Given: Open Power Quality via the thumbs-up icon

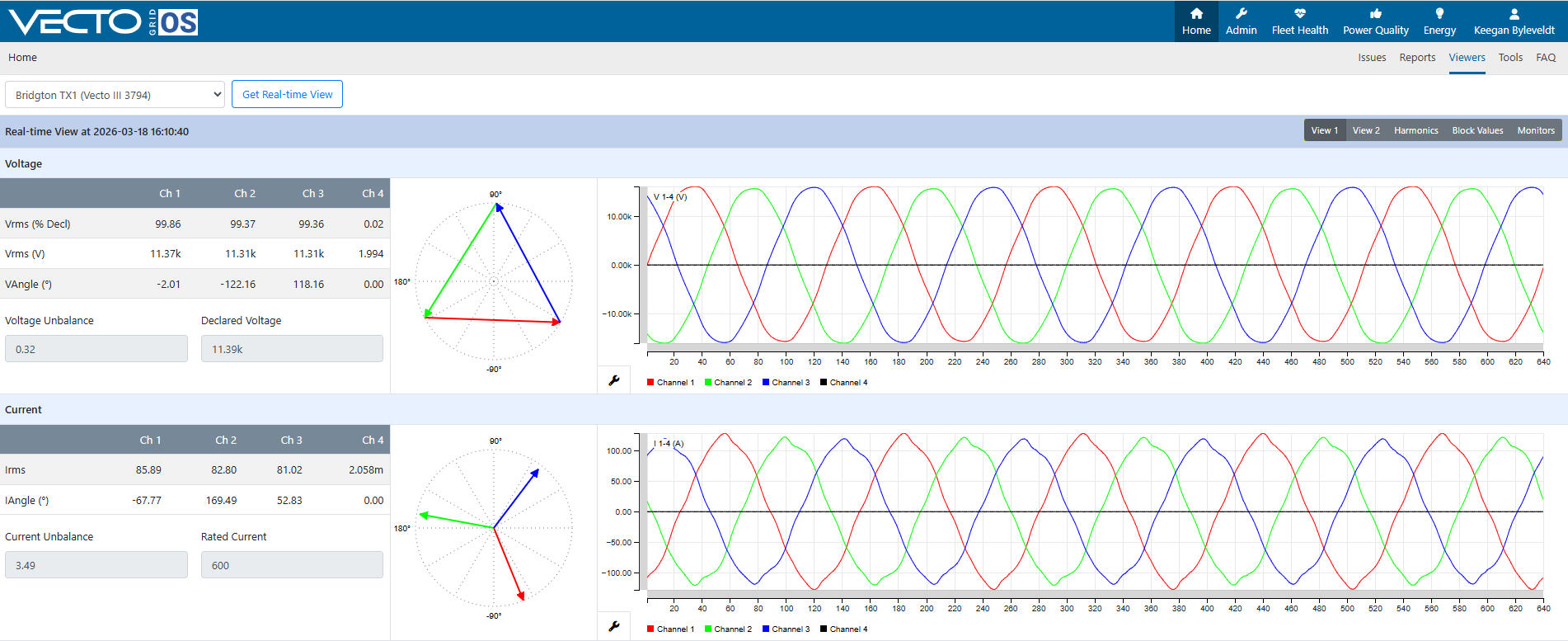Looking at the screenshot, I should click(1375, 14).
